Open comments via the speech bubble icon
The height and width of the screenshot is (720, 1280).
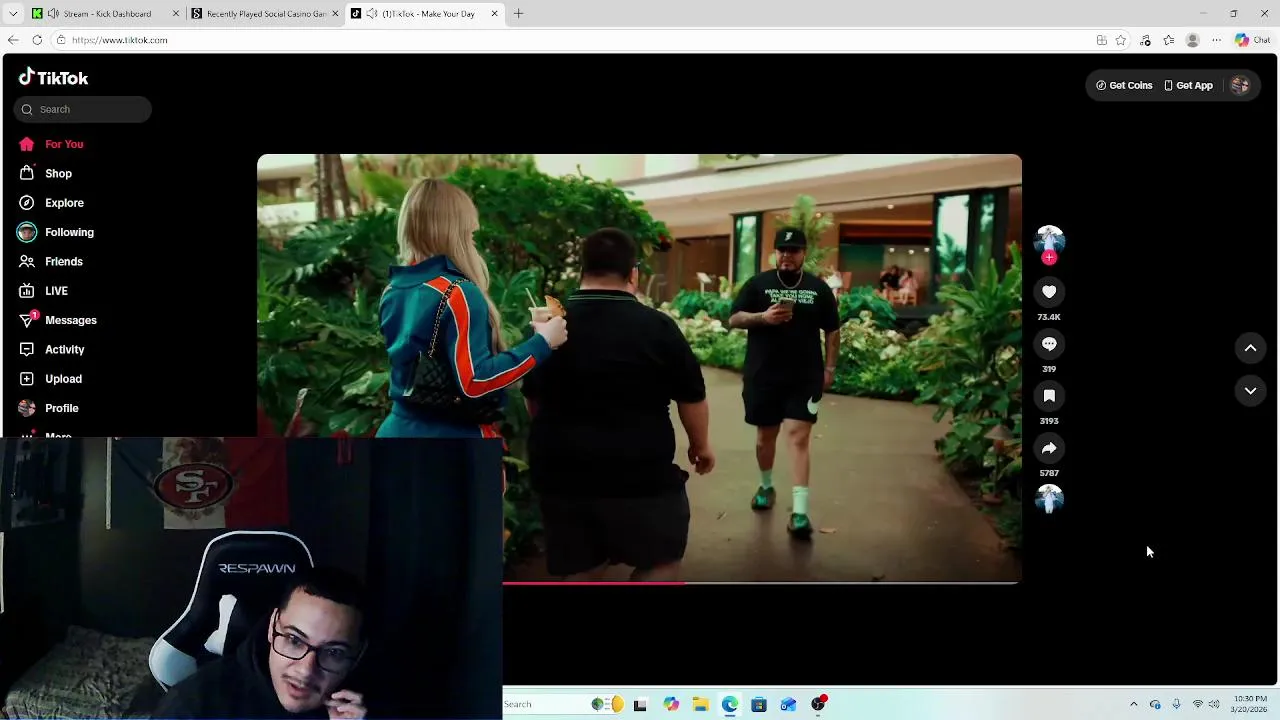click(x=1049, y=344)
